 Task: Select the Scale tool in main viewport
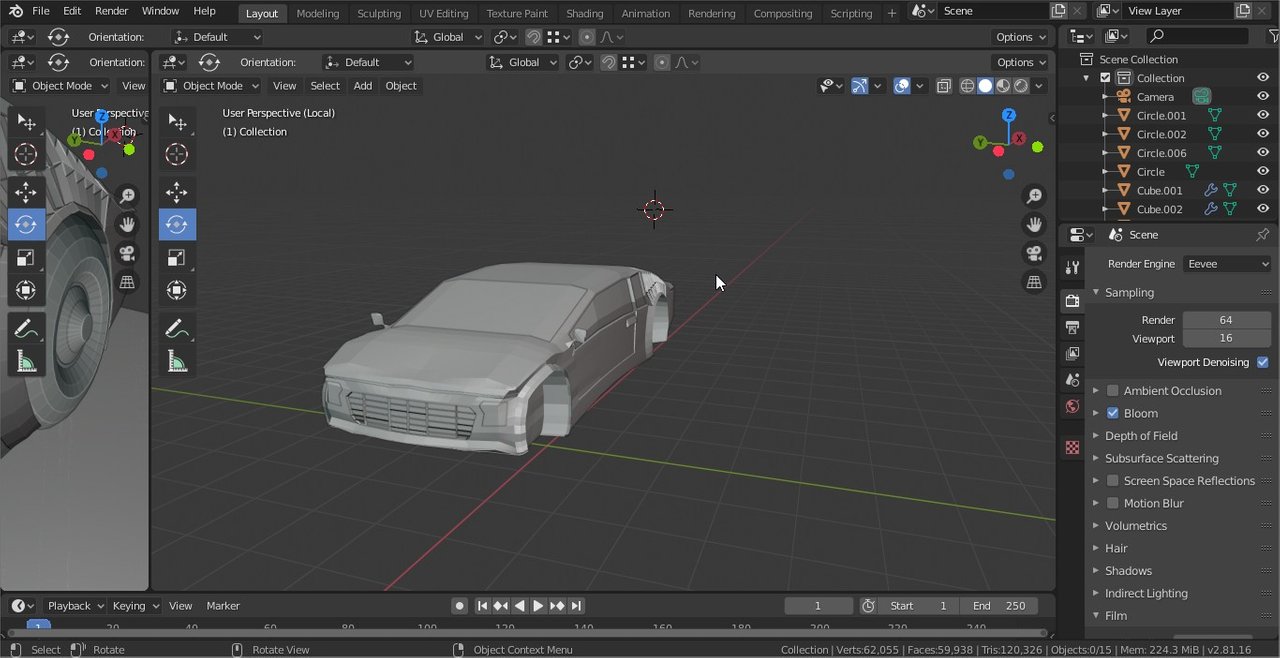tap(177, 257)
